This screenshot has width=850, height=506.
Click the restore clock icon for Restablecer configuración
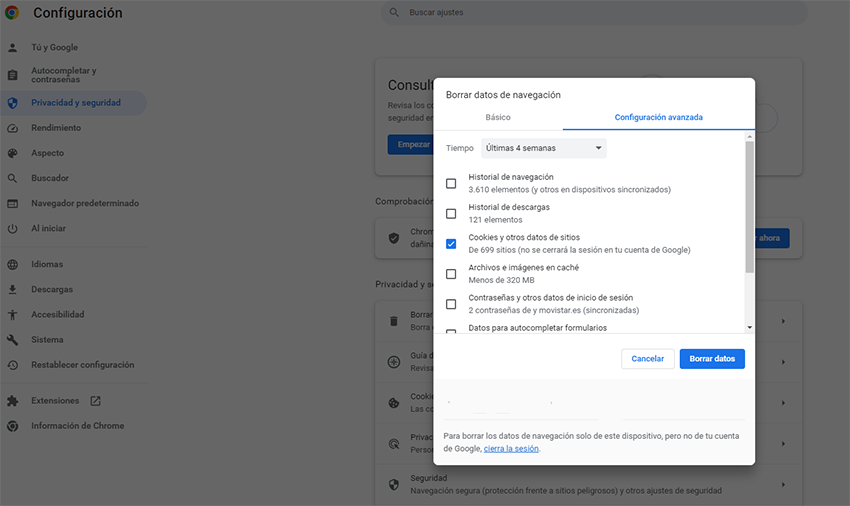[x=12, y=365]
